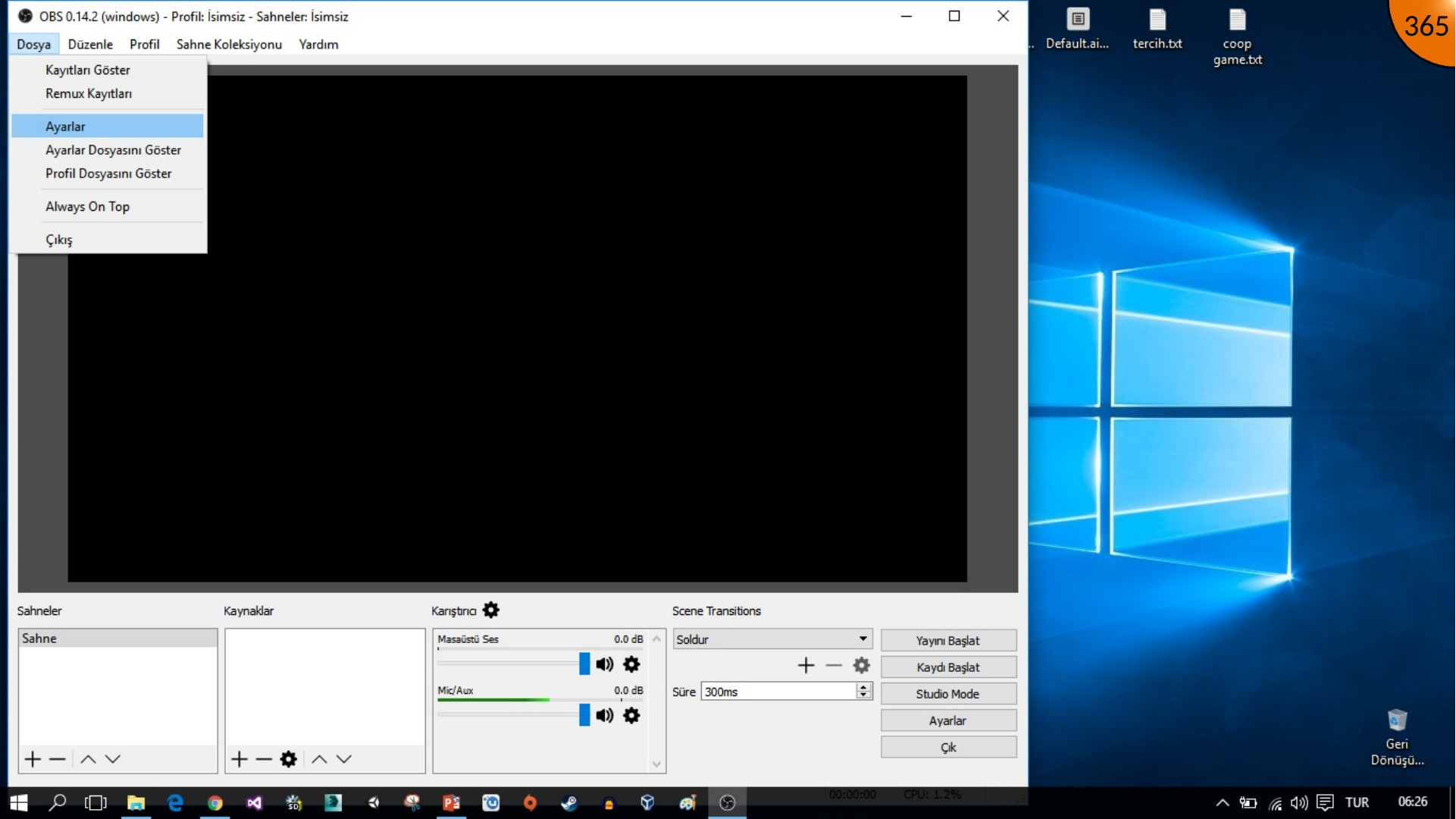Click mixer scrollbar up arrow
The height and width of the screenshot is (819, 1456).
[656, 639]
